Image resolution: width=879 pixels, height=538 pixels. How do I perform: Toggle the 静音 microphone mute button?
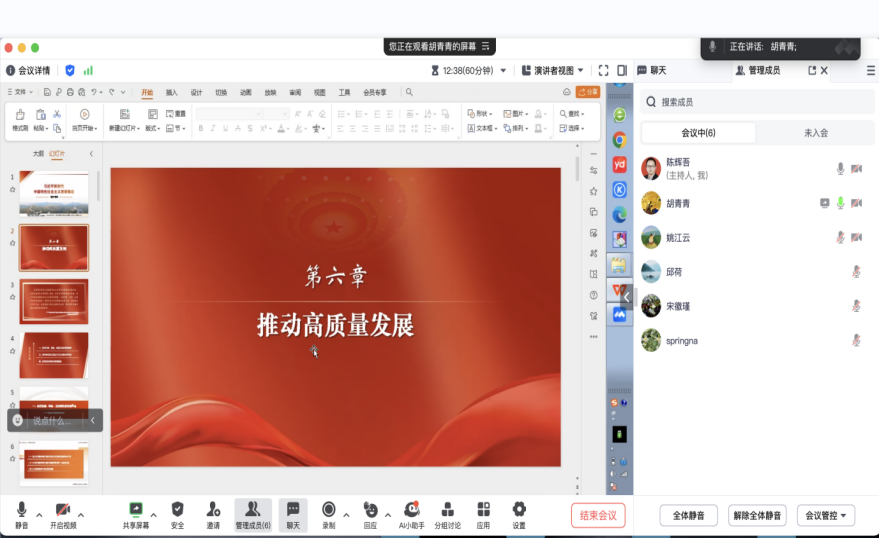click(x=21, y=511)
